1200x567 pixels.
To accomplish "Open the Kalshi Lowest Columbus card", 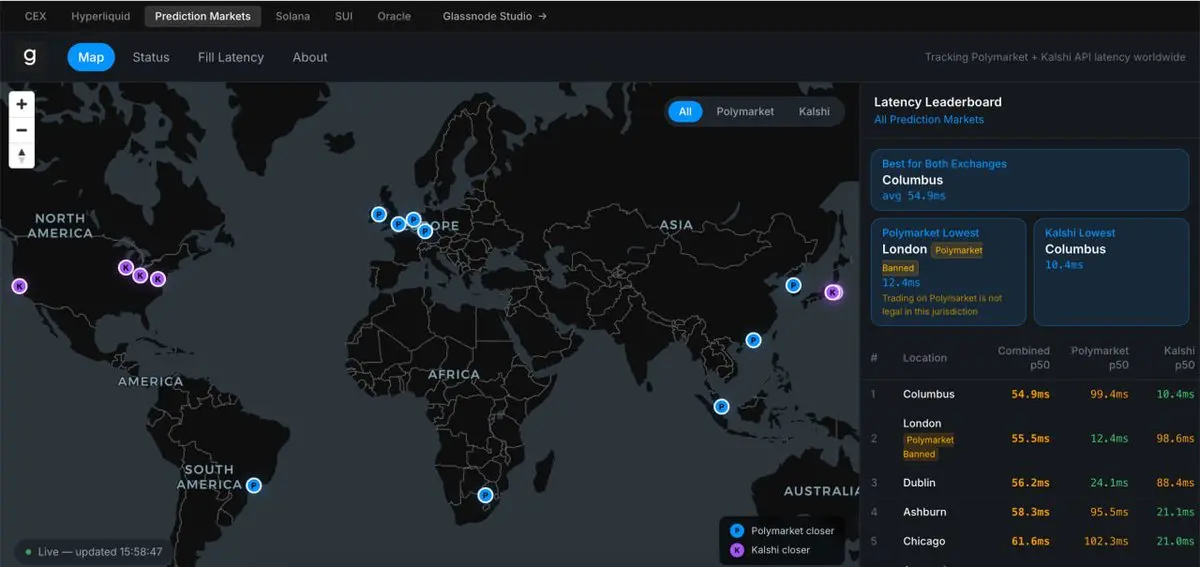I will [1112, 272].
